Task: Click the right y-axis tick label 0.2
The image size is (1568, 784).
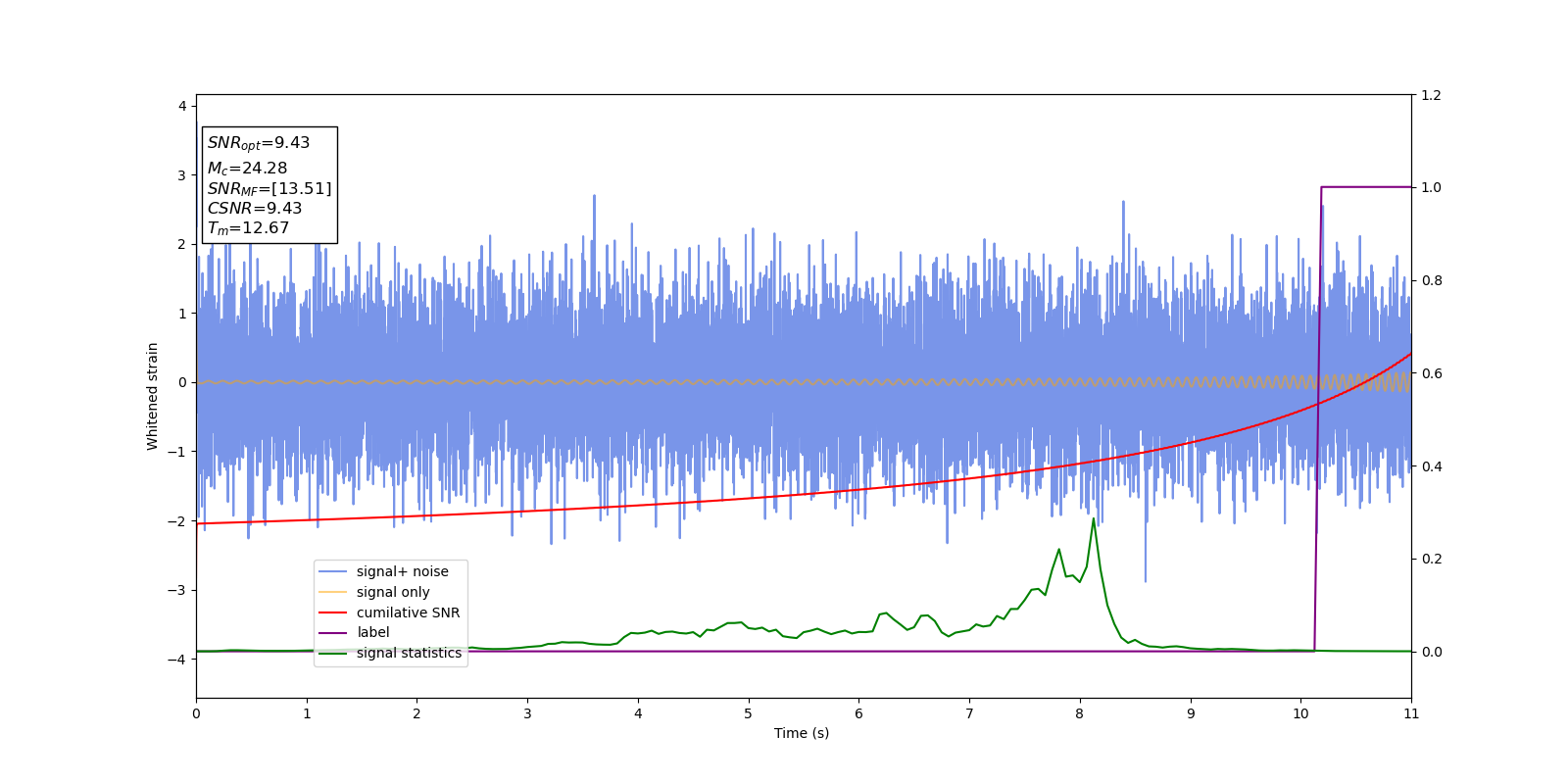Action: (x=1431, y=559)
